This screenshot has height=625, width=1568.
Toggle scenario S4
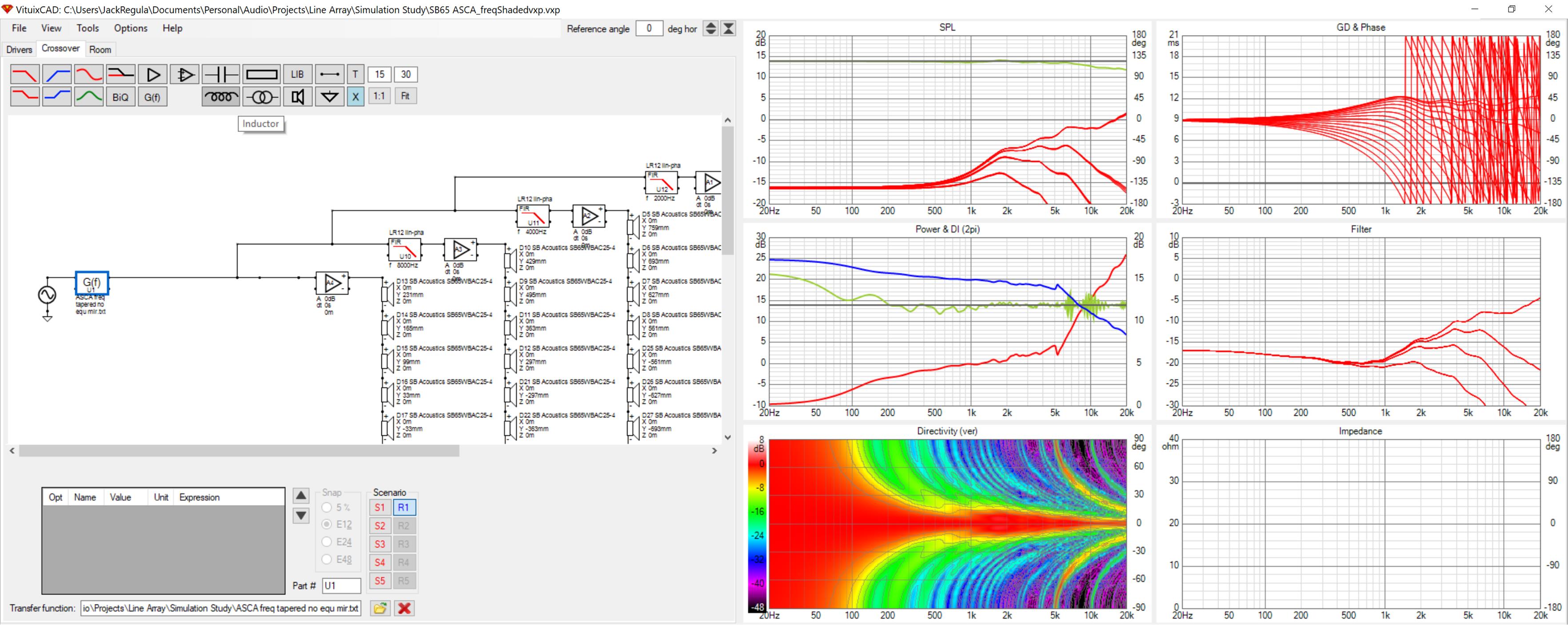pos(380,562)
